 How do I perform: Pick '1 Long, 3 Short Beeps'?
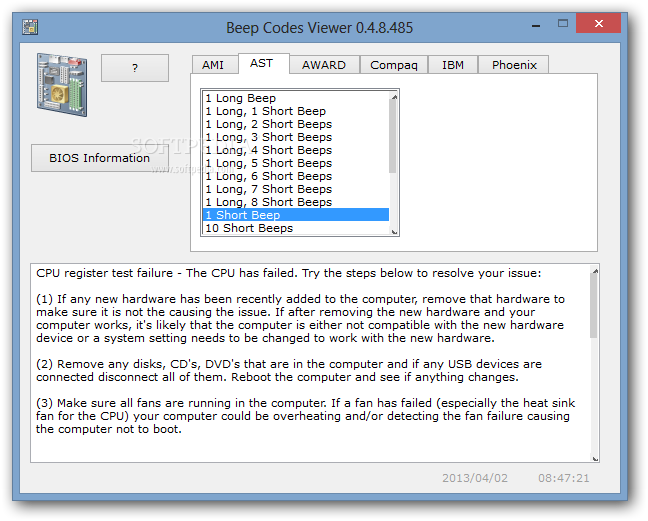click(296, 137)
